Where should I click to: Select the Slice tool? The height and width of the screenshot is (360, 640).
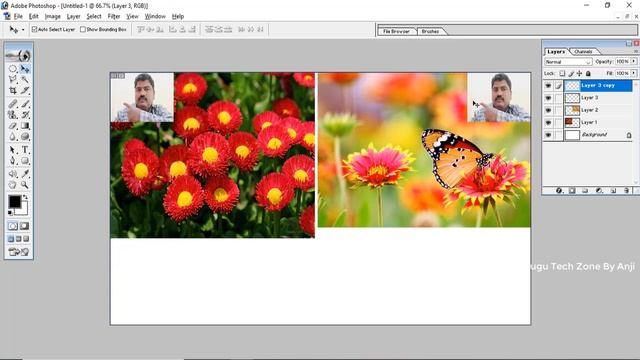[25, 90]
